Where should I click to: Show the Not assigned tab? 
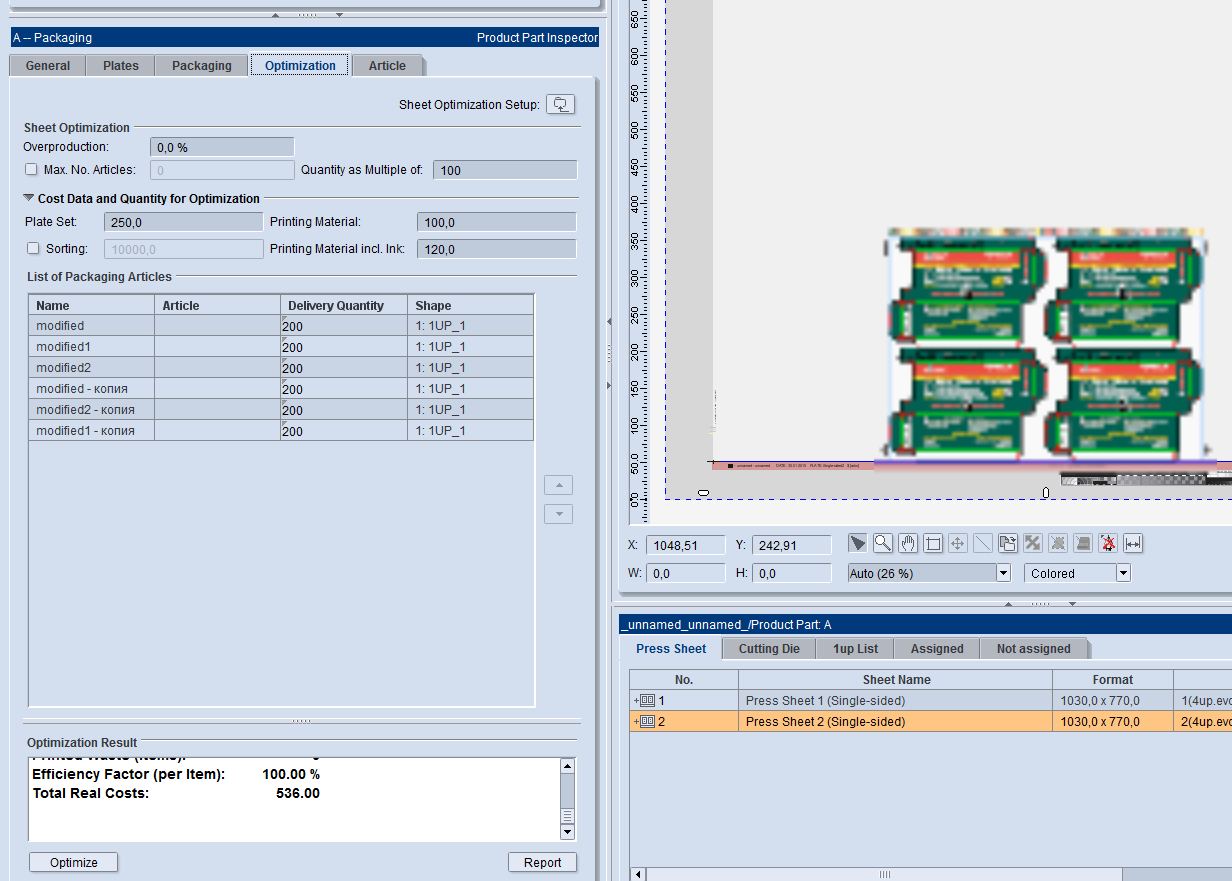point(1033,648)
